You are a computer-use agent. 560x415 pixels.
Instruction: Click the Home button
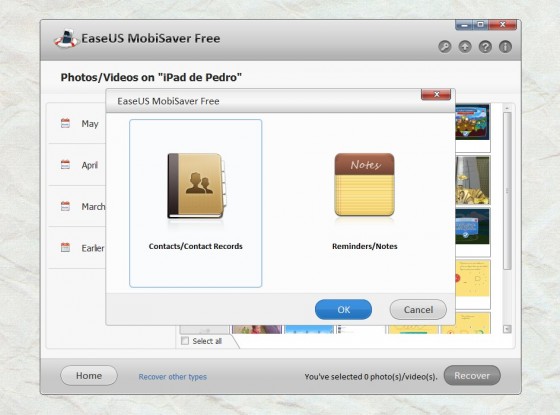89,375
